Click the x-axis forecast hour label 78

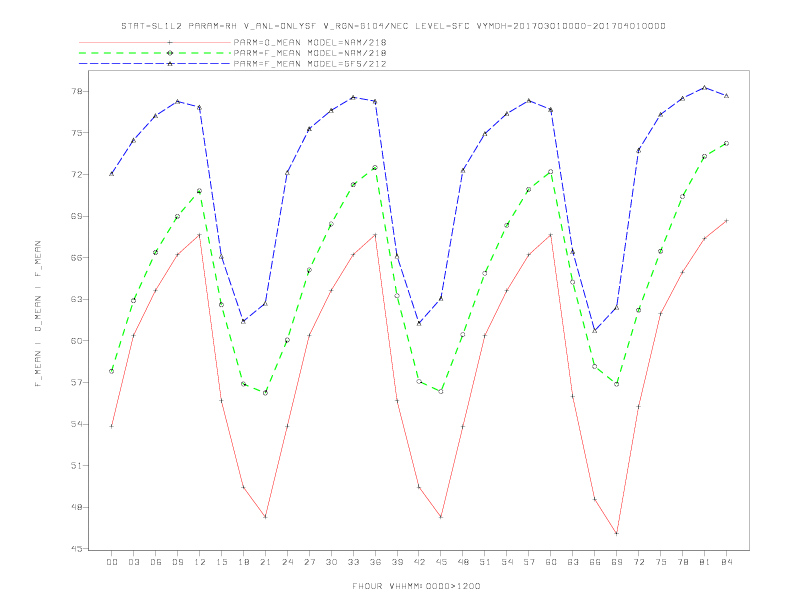[x=683, y=562]
